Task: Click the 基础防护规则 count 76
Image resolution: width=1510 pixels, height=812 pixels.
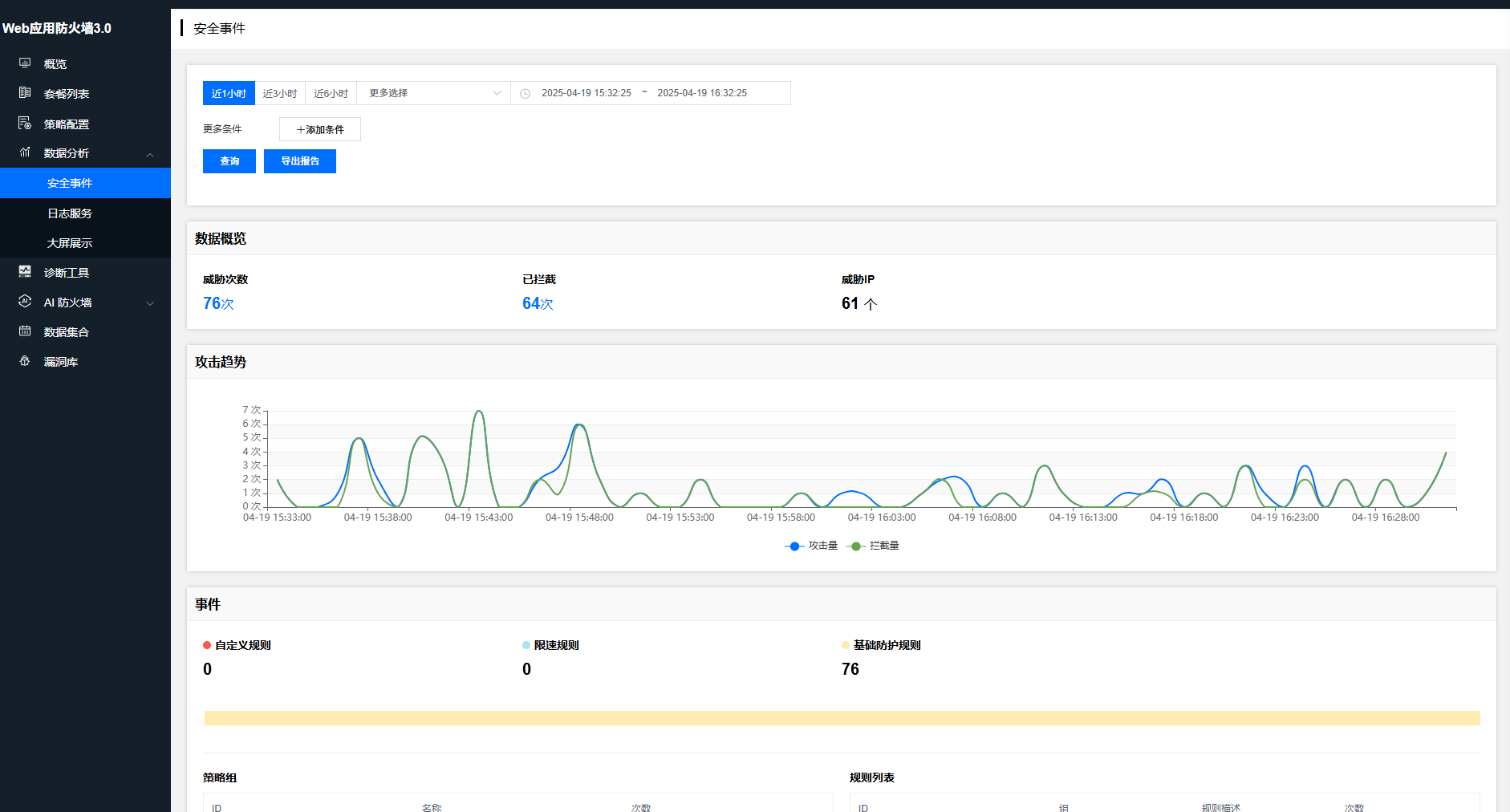Action: pyautogui.click(x=850, y=669)
